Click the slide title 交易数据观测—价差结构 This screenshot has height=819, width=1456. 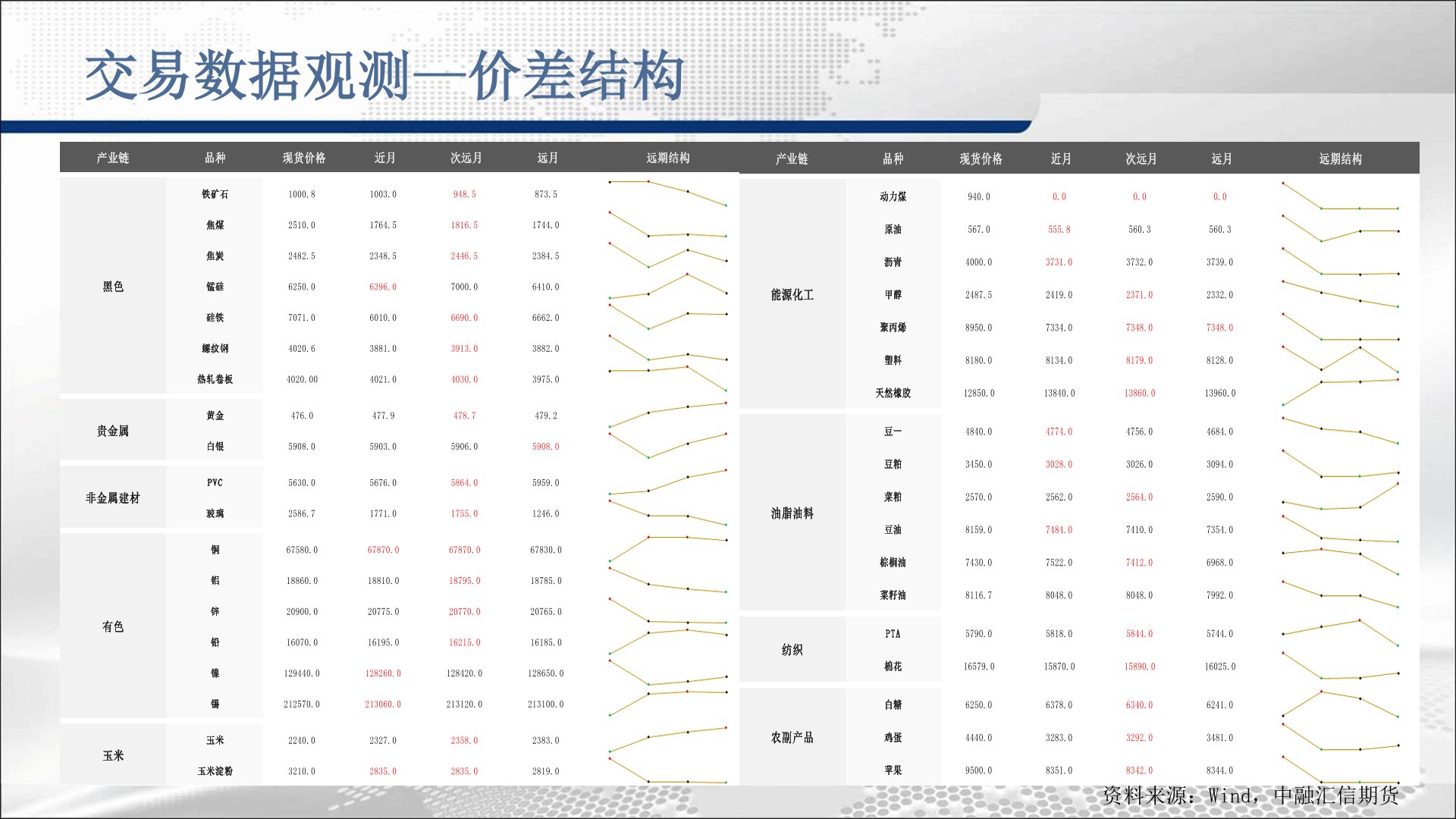pos(384,76)
